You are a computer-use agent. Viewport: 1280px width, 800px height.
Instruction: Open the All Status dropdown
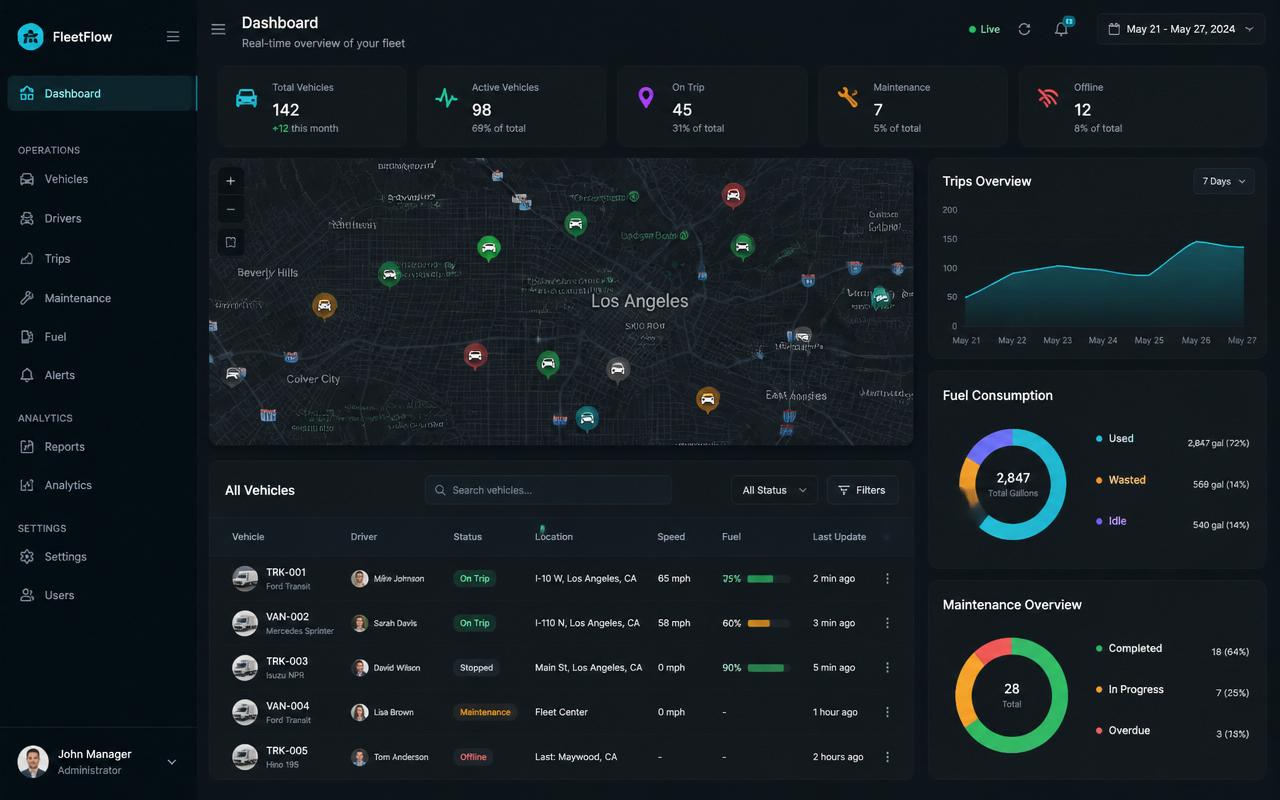pyautogui.click(x=774, y=490)
